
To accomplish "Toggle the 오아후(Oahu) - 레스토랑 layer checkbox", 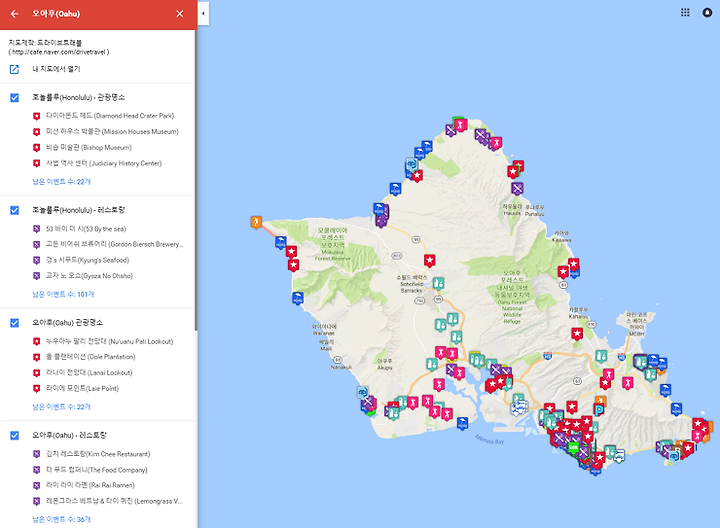I will point(15,435).
